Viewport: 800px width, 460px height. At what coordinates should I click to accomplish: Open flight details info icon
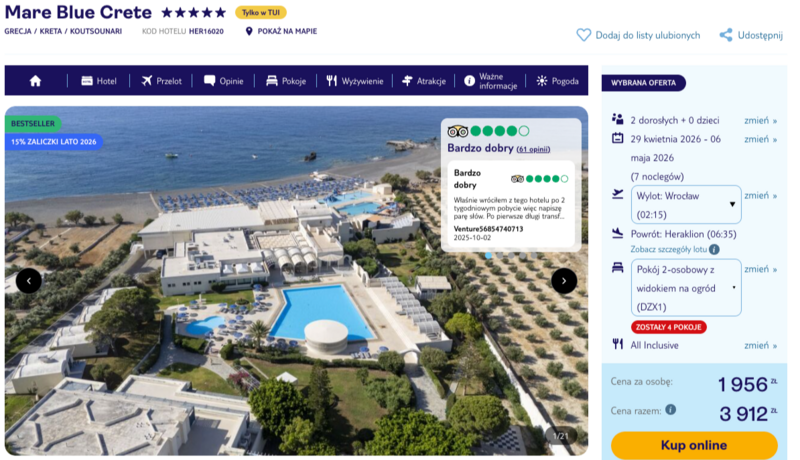714,249
